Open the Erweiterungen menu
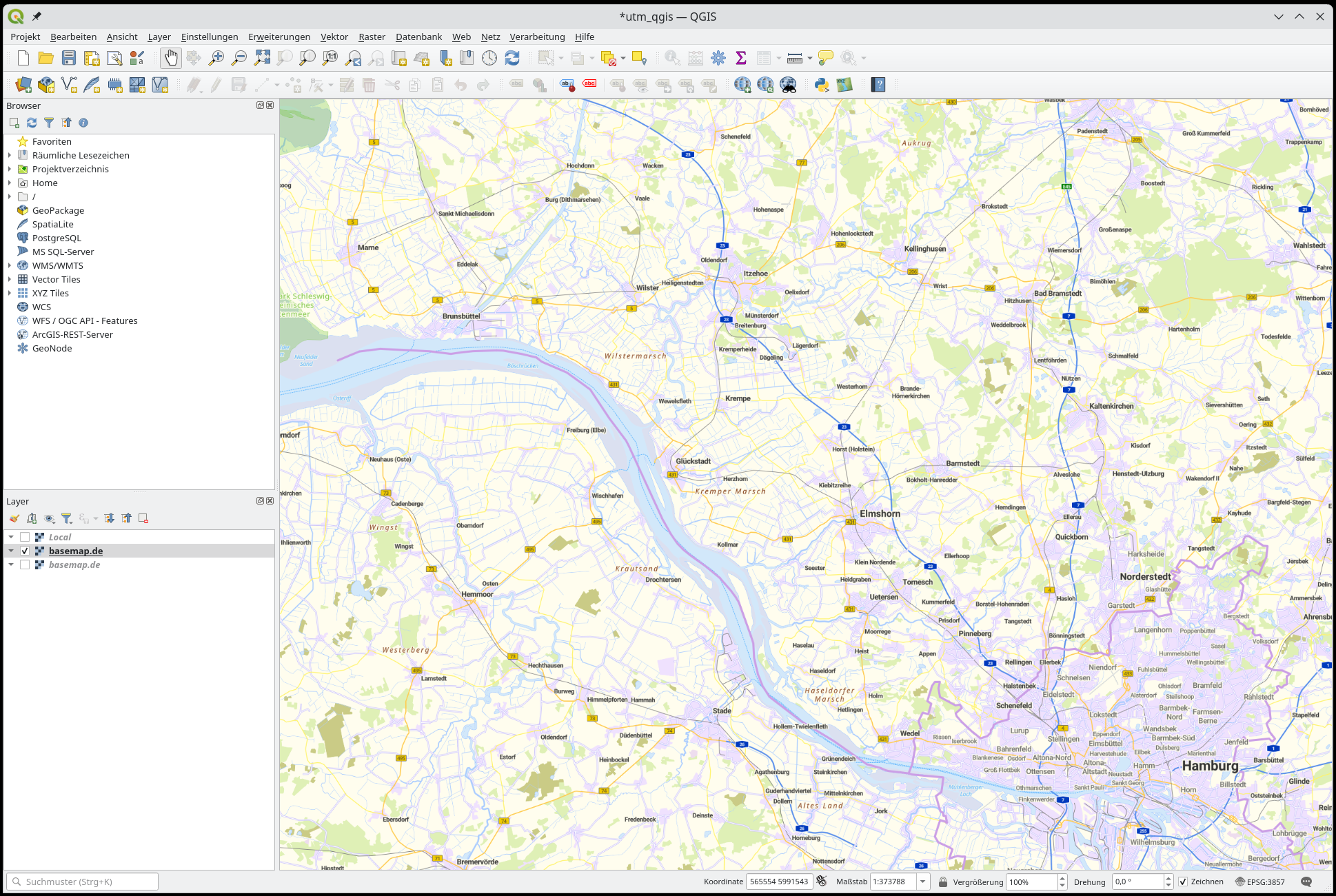 coord(279,37)
